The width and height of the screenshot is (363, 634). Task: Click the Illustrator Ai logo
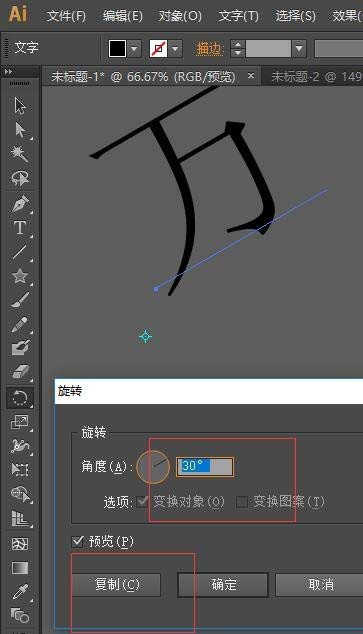(18, 15)
